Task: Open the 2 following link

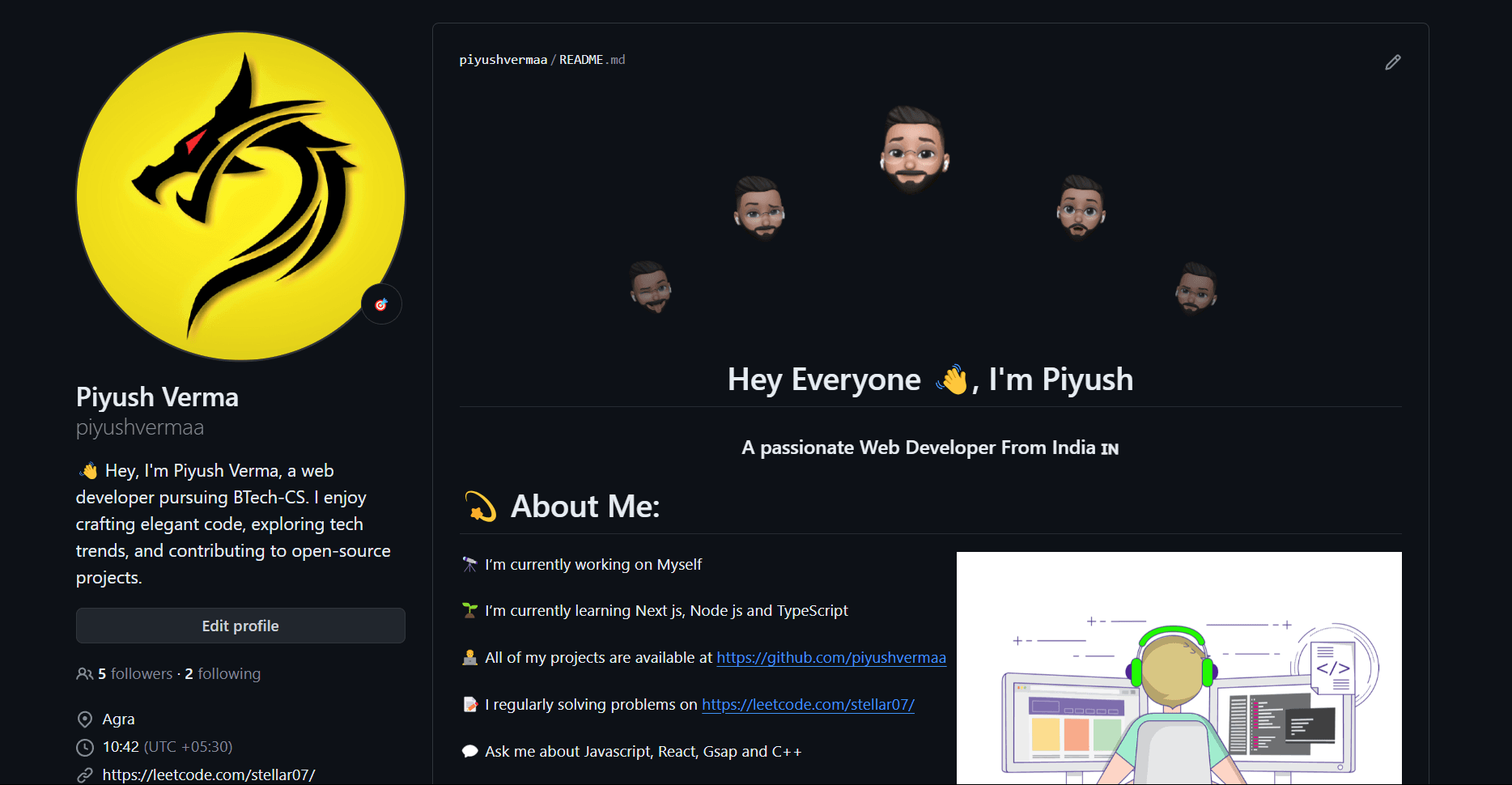Action: point(223,673)
